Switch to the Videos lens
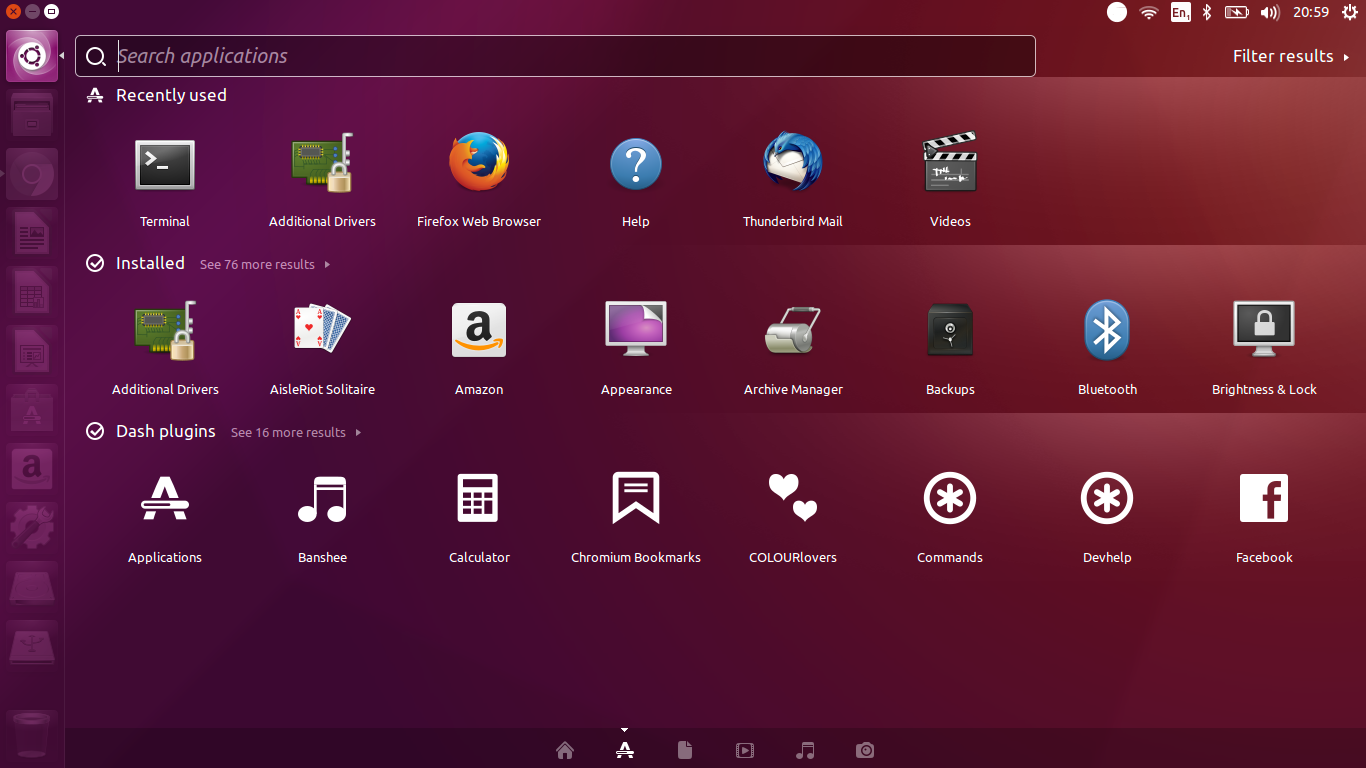The height and width of the screenshot is (768, 1366). [745, 750]
